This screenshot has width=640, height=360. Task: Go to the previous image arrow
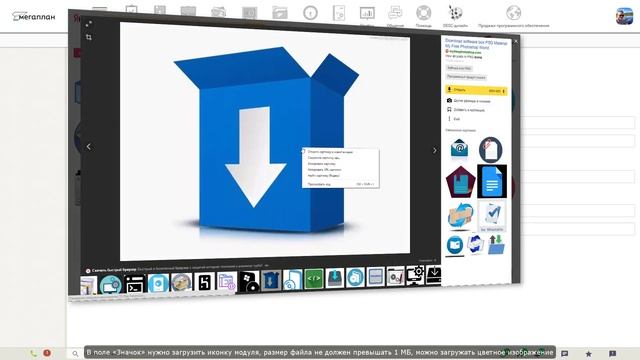click(89, 147)
